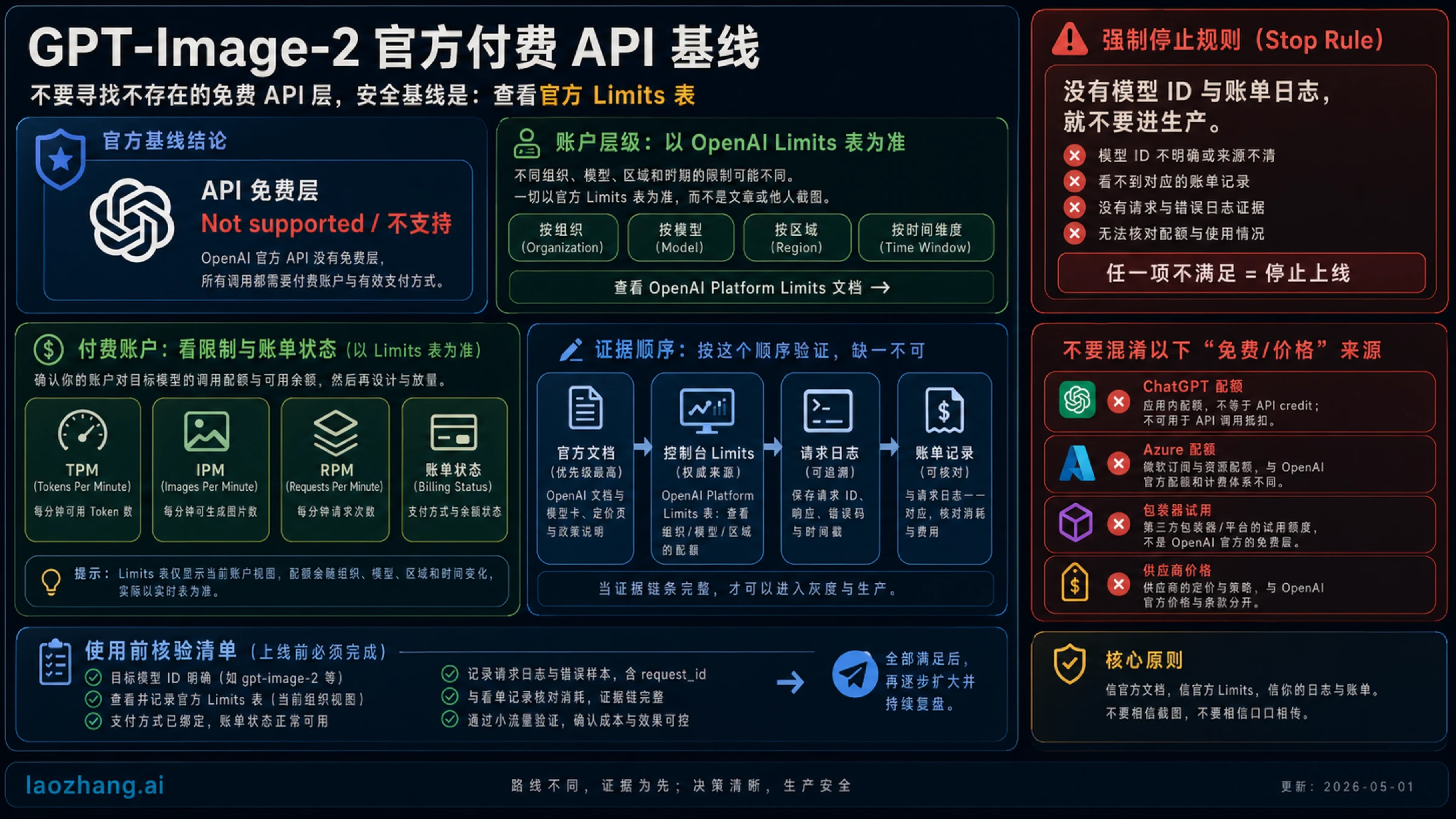The image size is (1456, 819).
Task: Click the 当证据链条完整 footer bar
Action: 765,588
